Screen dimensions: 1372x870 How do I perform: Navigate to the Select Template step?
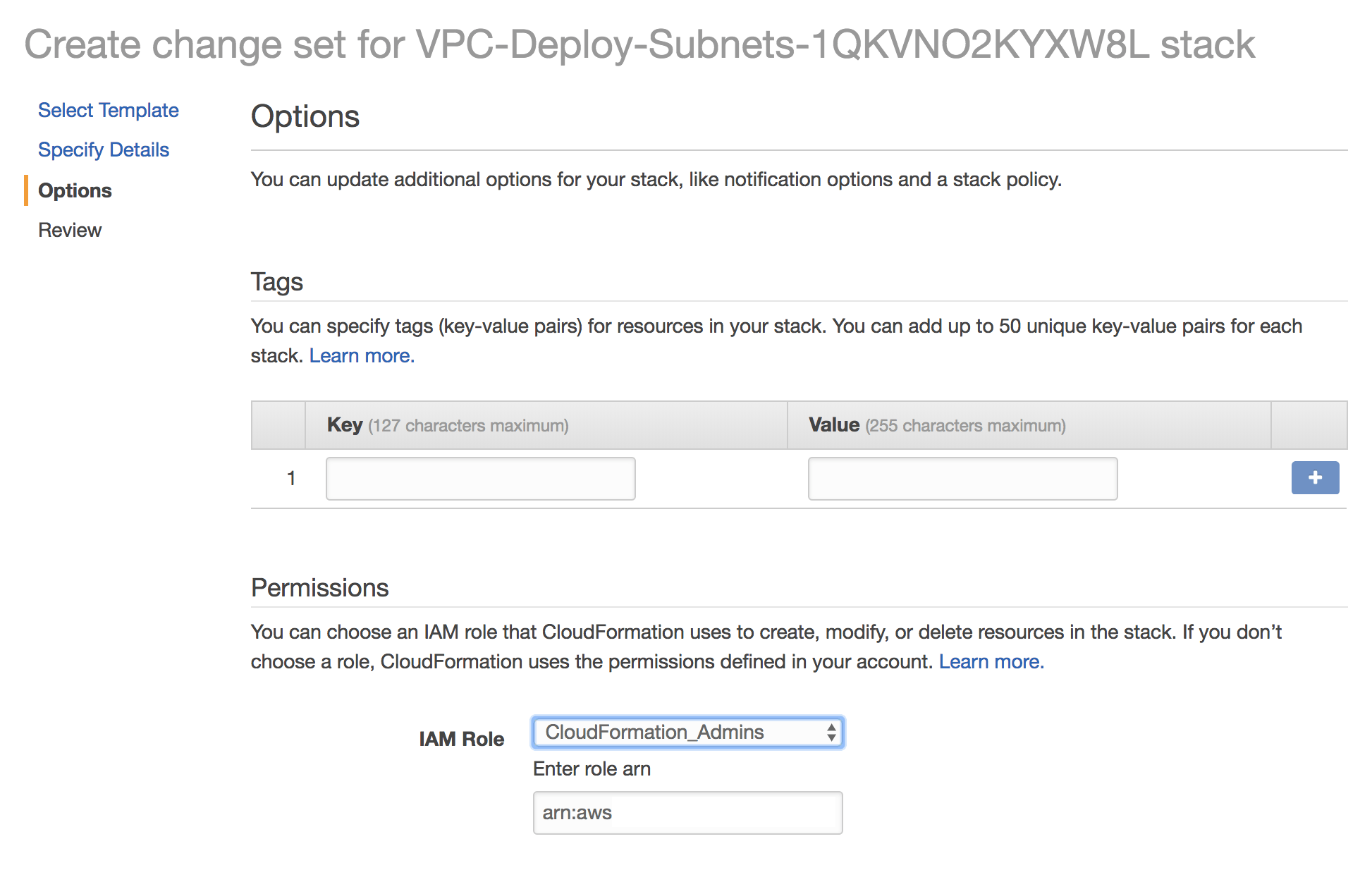coord(108,110)
